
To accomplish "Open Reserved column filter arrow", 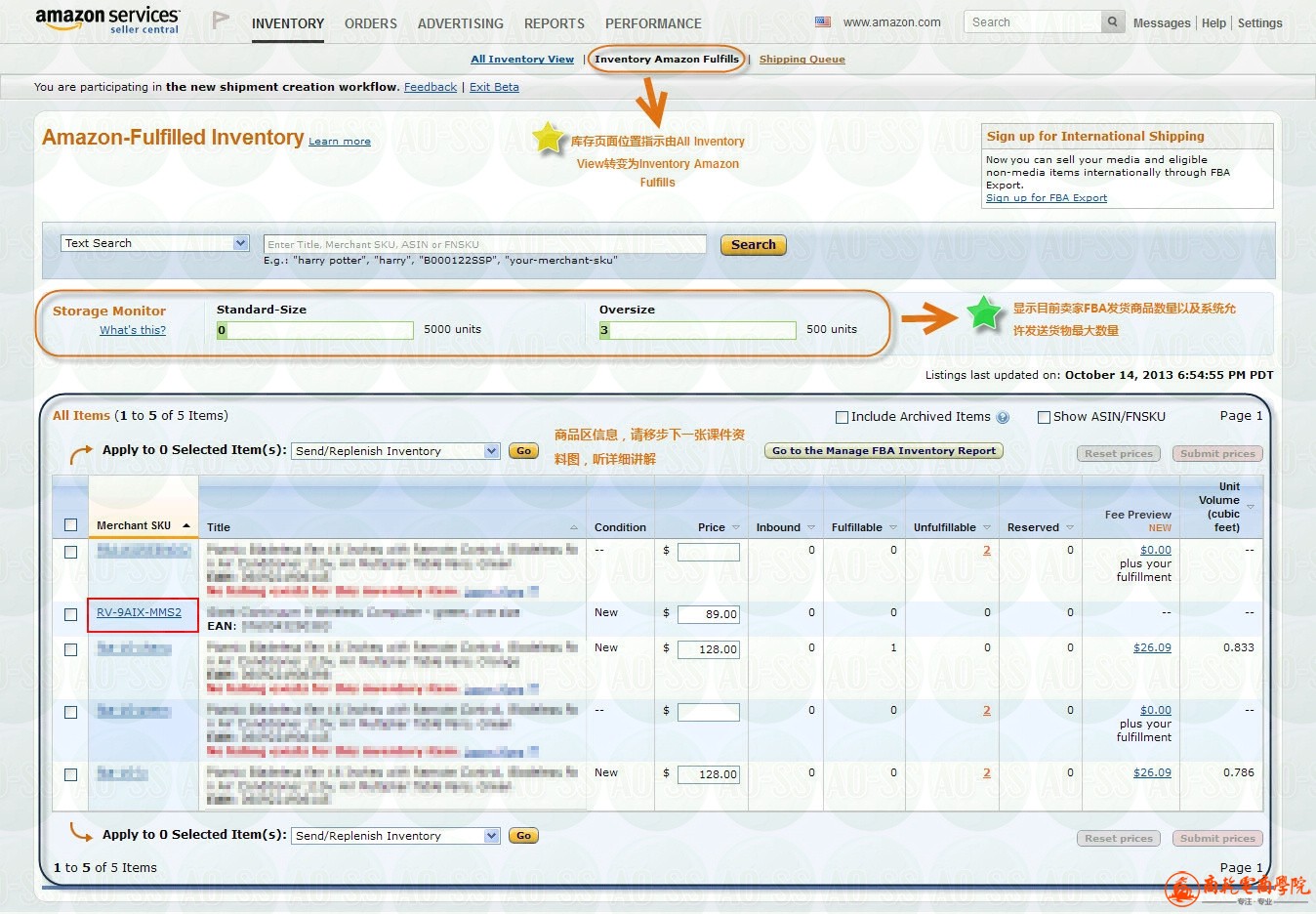I will [x=1070, y=527].
